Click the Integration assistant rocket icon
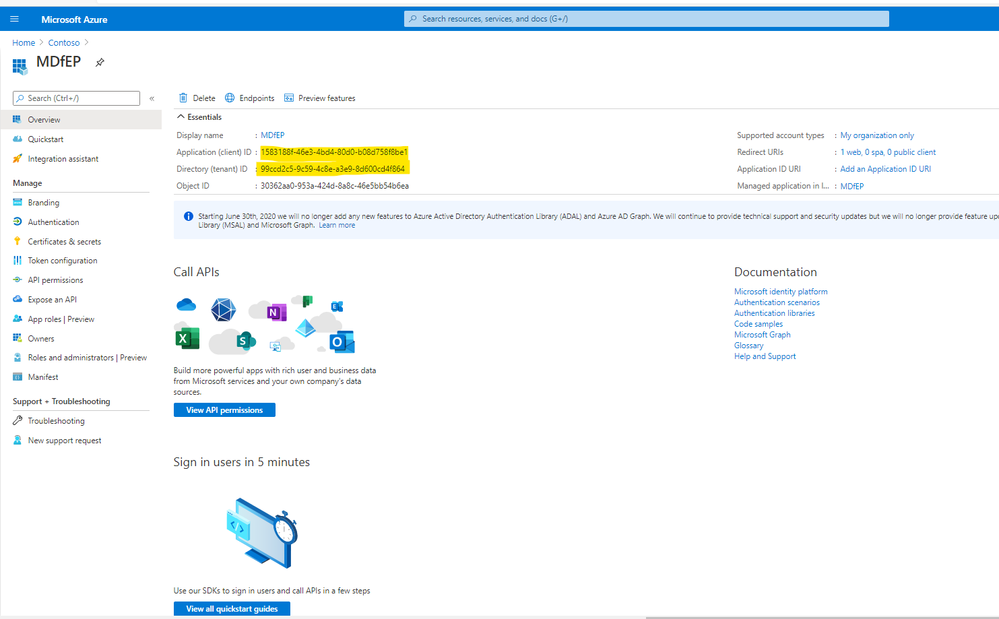The image size is (999, 619). 17,159
